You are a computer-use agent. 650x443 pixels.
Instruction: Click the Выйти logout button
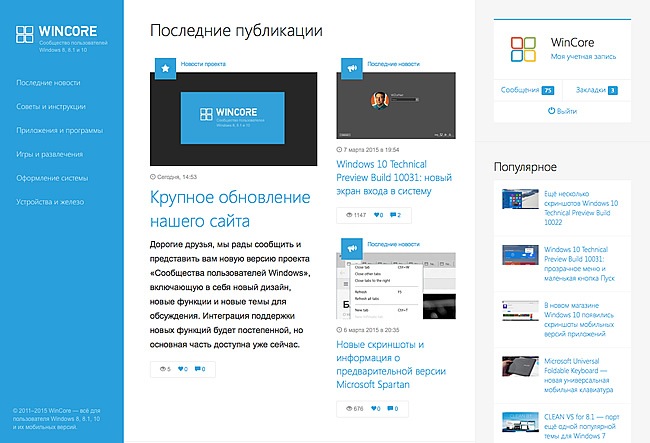tap(562, 111)
